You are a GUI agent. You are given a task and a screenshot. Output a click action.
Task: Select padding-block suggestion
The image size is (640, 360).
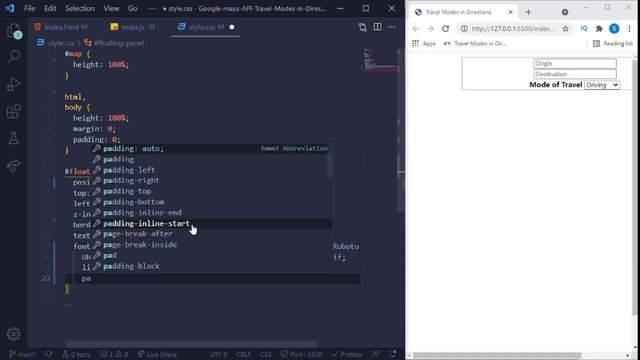point(211,266)
